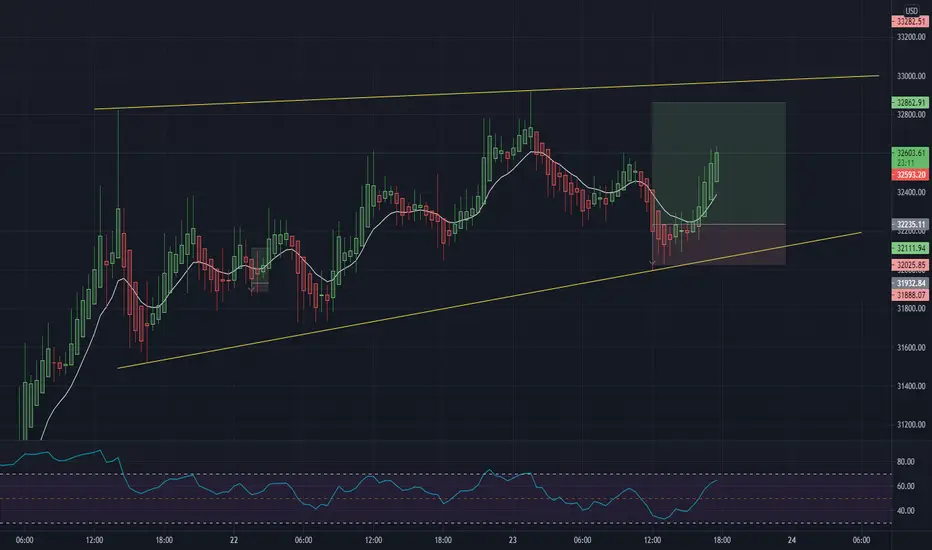Click the green 32862.91 target price label

909,102
